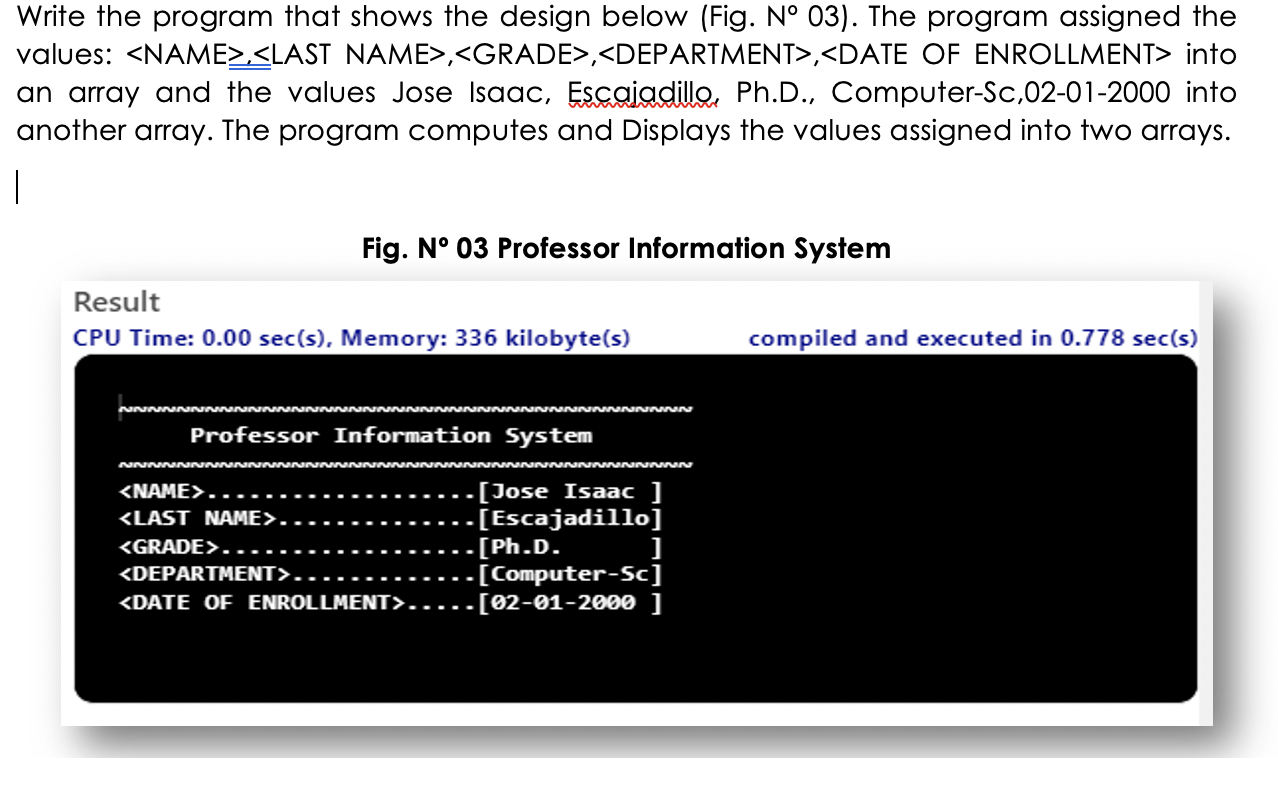Click the Ph.D. value in the console
1278x800 pixels.
tap(540, 546)
